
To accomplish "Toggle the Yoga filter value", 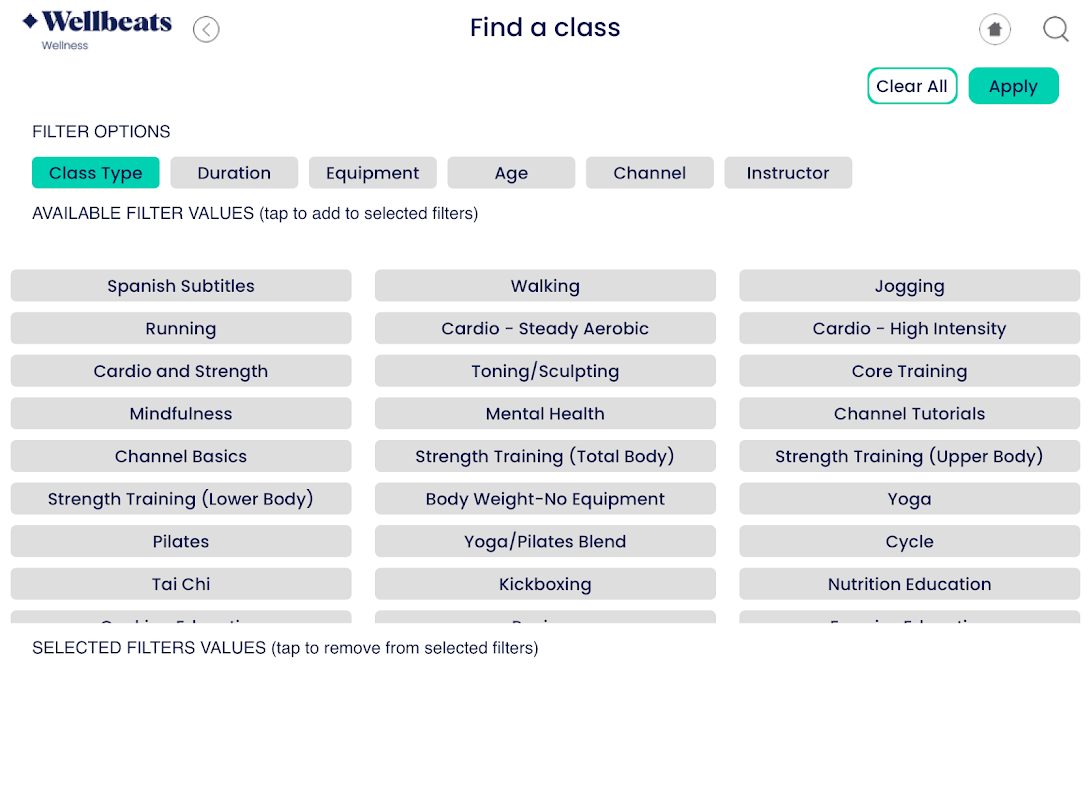I will tap(909, 499).
